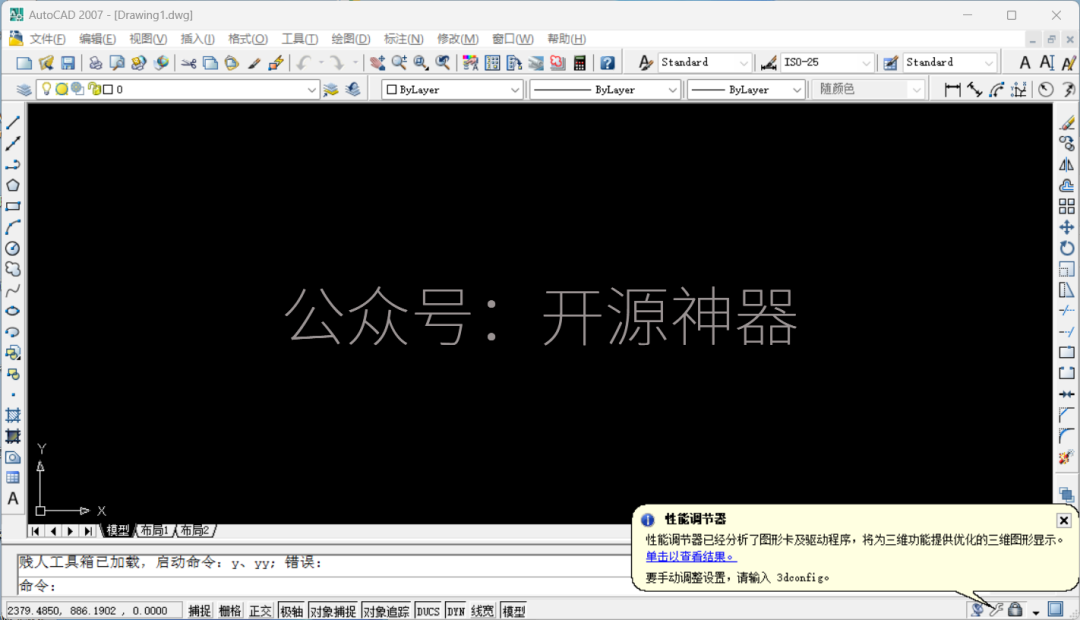This screenshot has height=620, width=1080.
Task: Click the Array tool
Action: pos(1067,206)
